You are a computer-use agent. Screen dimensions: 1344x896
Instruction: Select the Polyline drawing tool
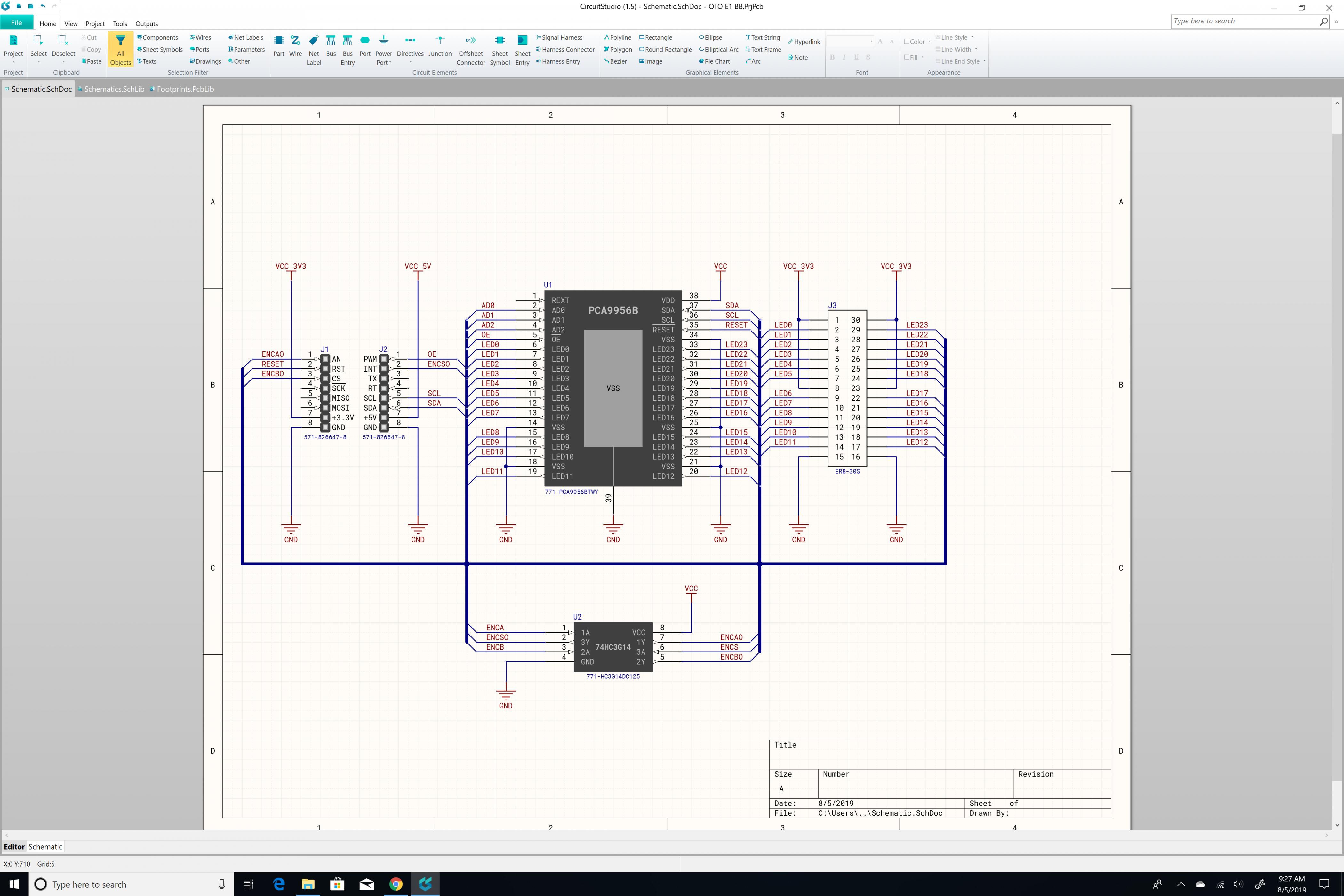click(618, 38)
